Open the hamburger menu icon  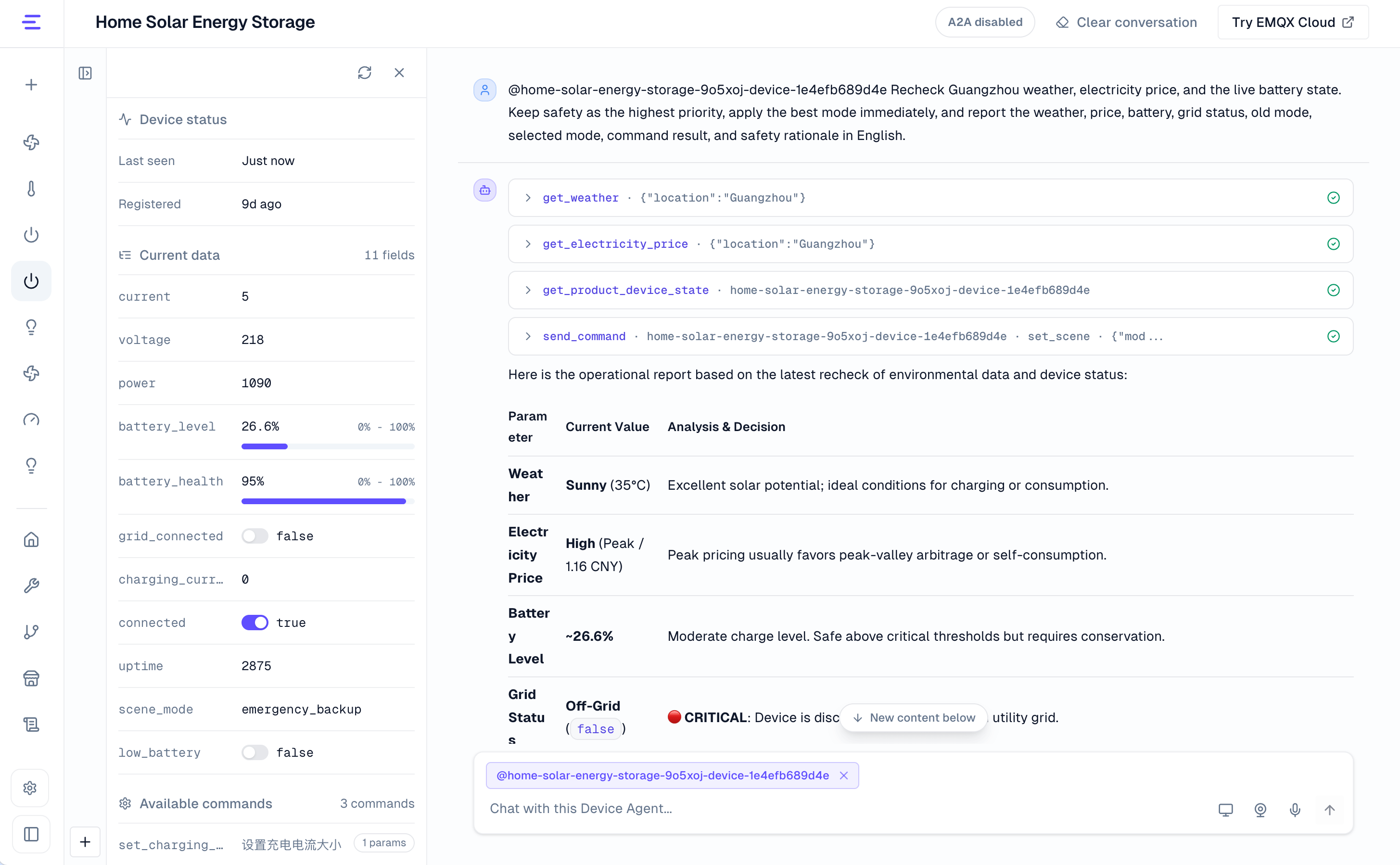pyautogui.click(x=31, y=22)
